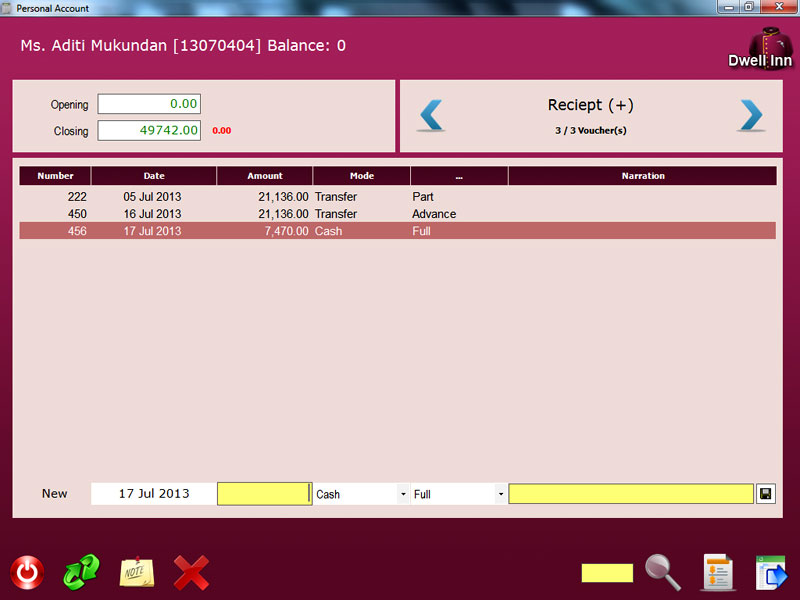Click the green refresh arrows icon
The width and height of the screenshot is (800, 600).
pyautogui.click(x=82, y=573)
